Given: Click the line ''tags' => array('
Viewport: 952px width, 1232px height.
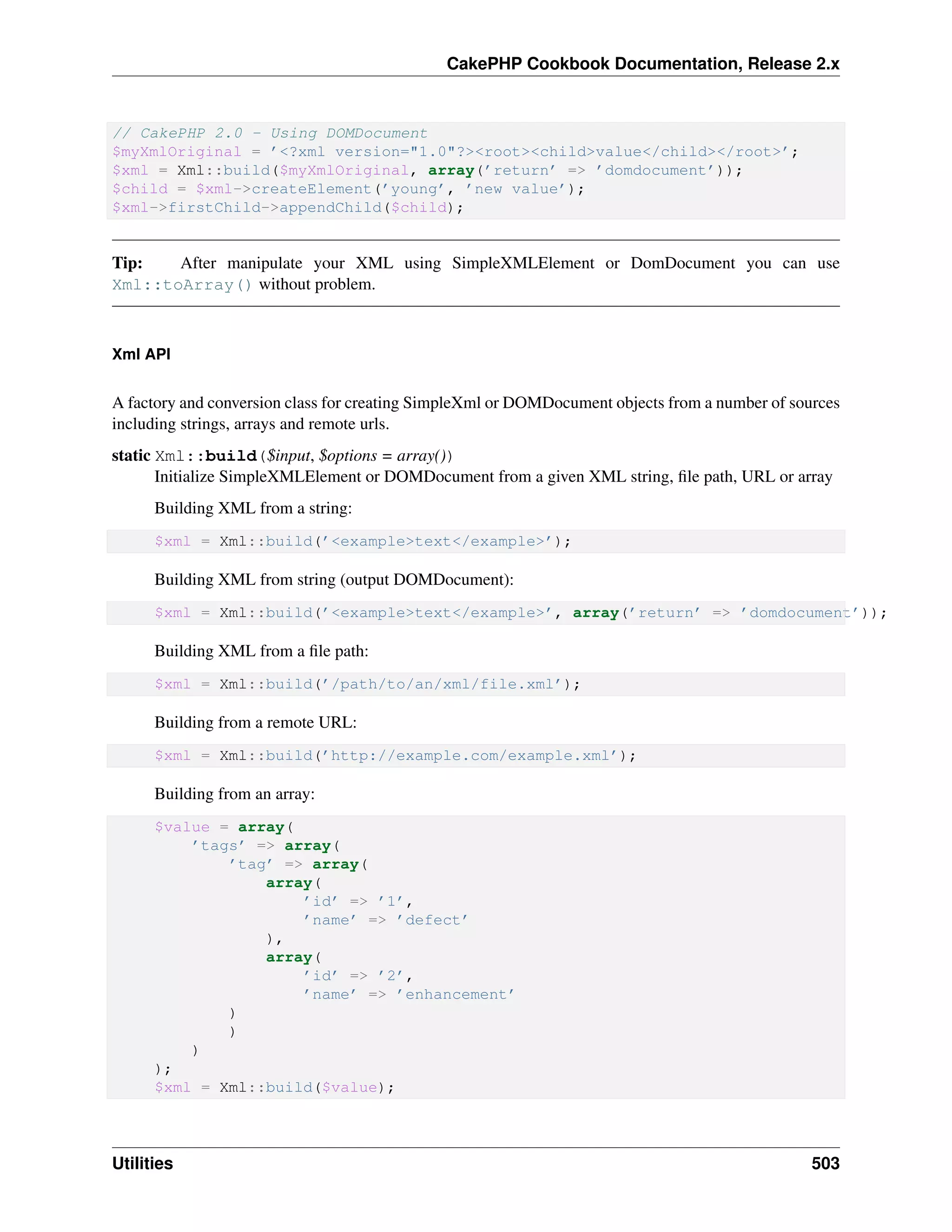Looking at the screenshot, I should coord(265,846).
